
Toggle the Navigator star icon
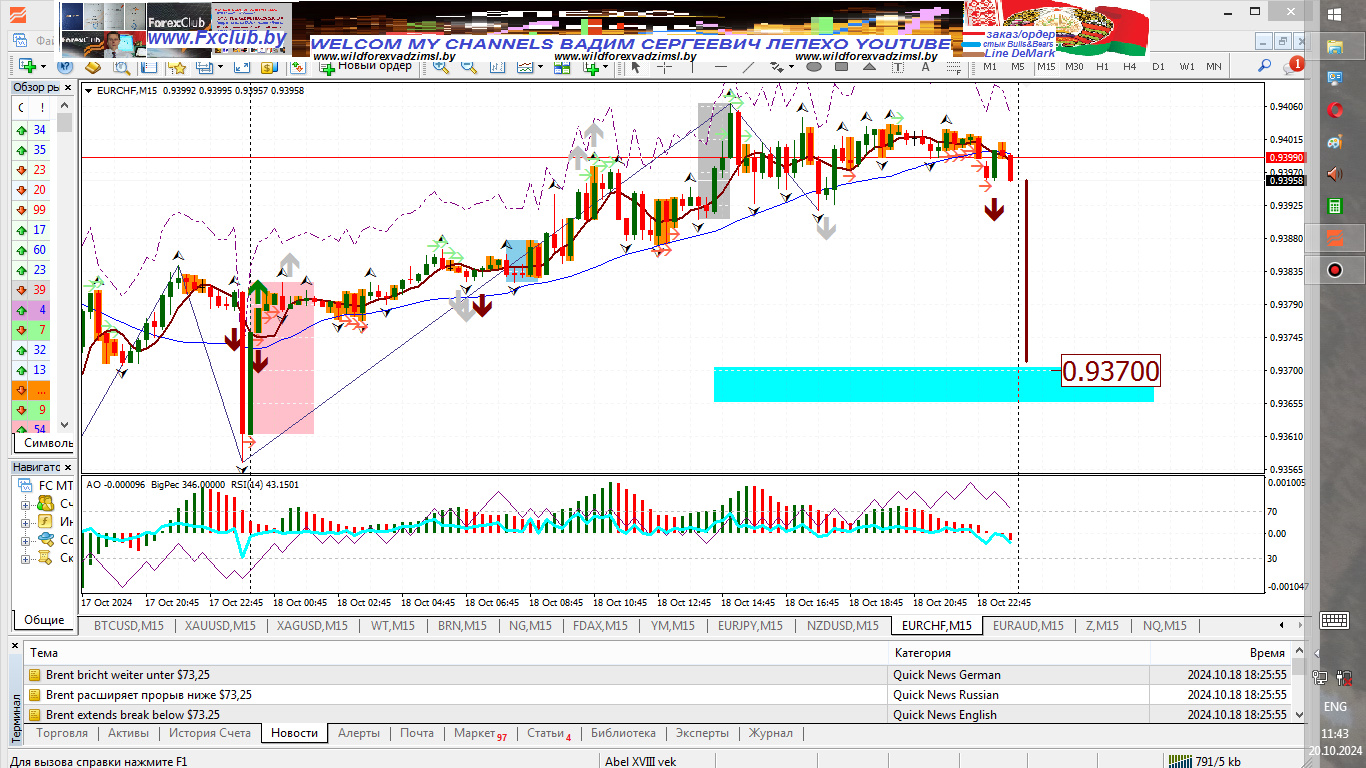[177, 67]
